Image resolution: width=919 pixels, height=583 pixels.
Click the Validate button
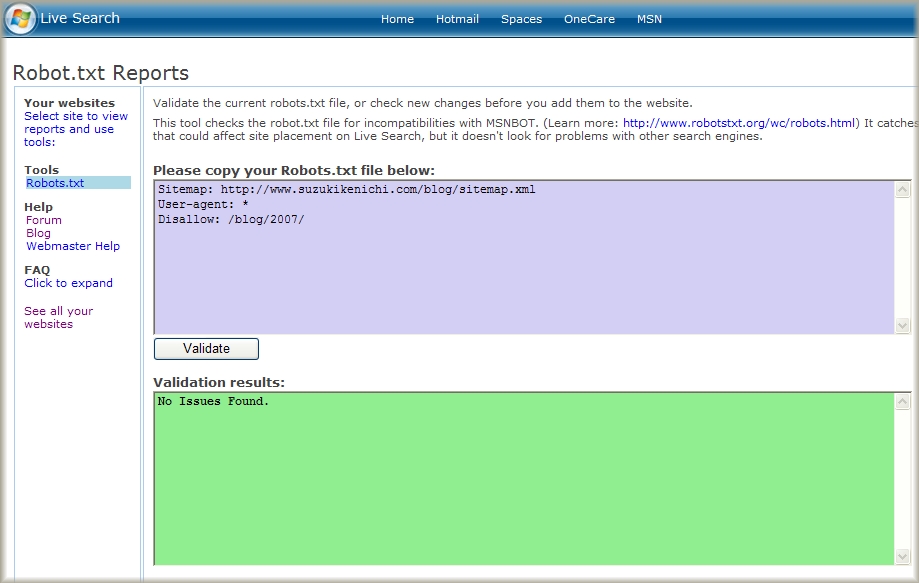206,349
